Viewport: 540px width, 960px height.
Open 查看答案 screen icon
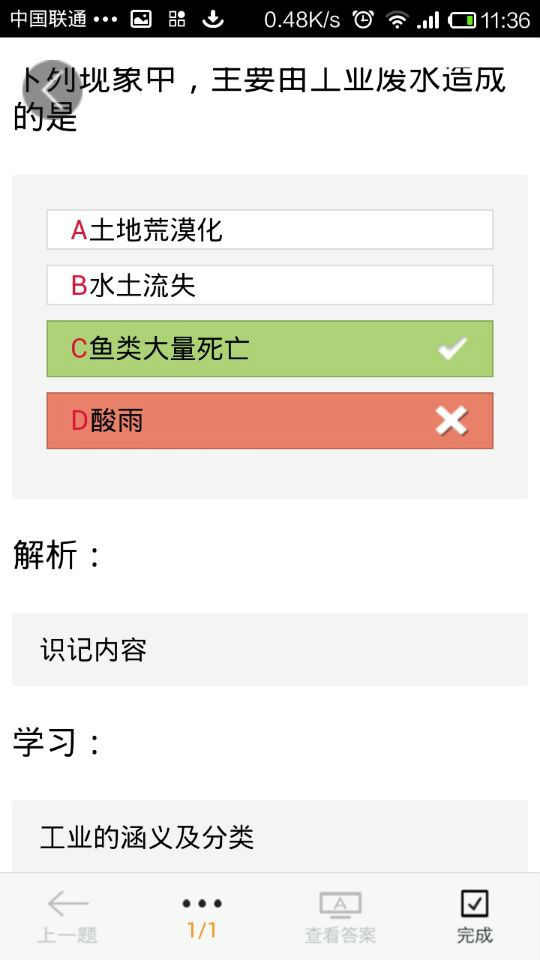(340, 905)
